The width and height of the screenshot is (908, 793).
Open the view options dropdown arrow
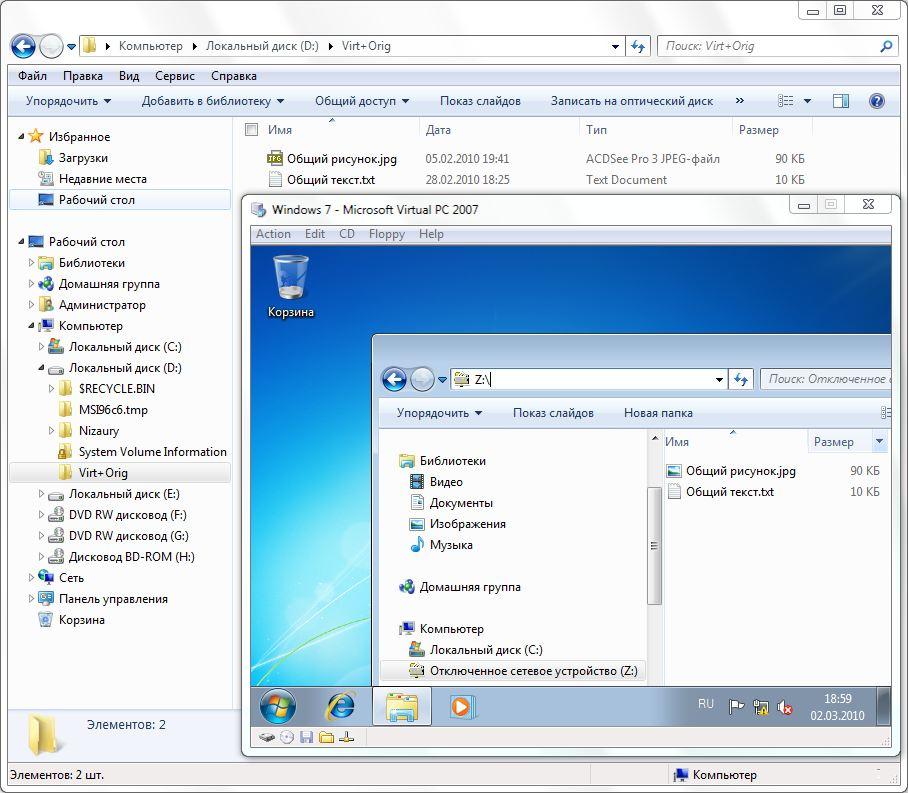tap(807, 101)
